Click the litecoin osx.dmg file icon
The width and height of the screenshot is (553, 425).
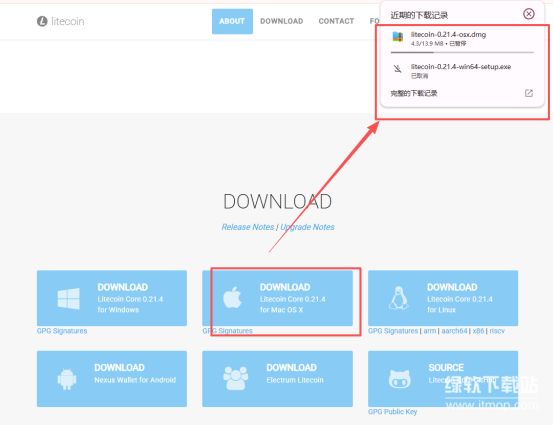click(x=398, y=37)
